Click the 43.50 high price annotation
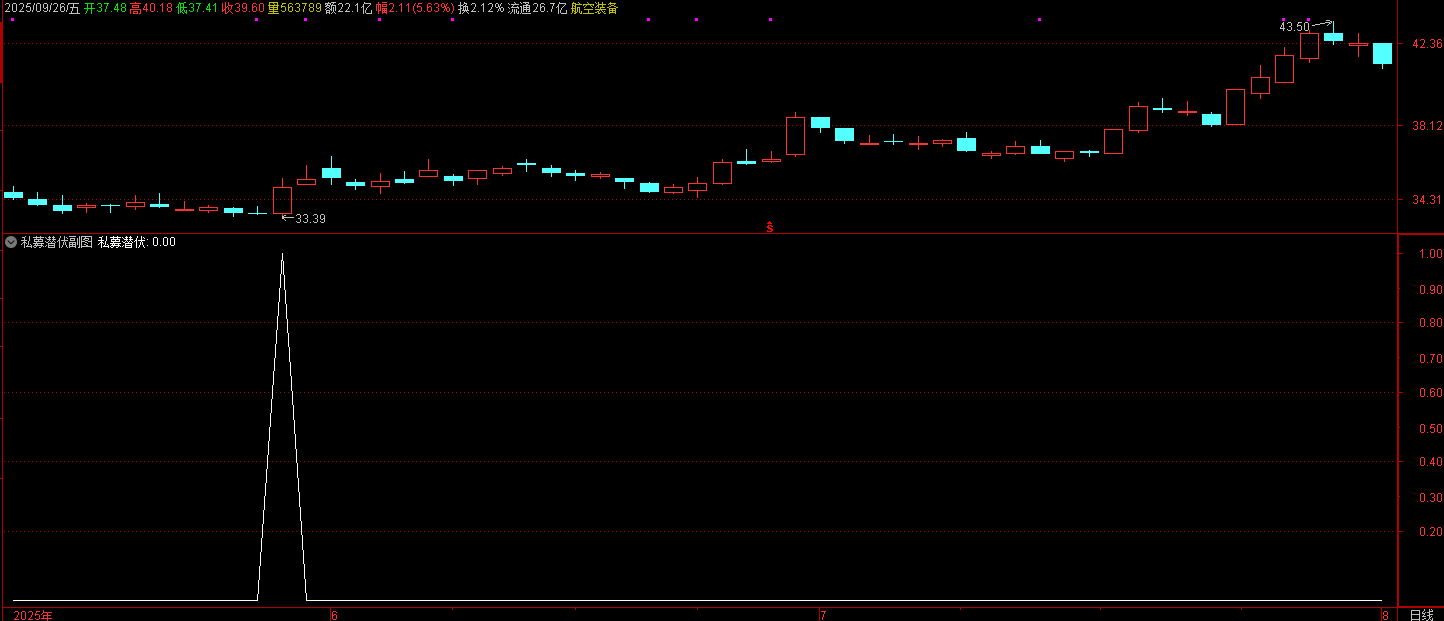 (x=1294, y=26)
